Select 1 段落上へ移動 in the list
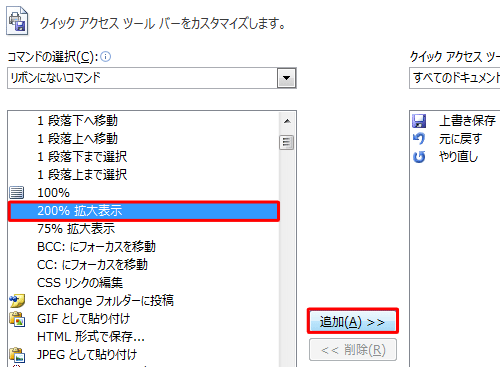Screen dimensions: 500x367 click(x=77, y=139)
